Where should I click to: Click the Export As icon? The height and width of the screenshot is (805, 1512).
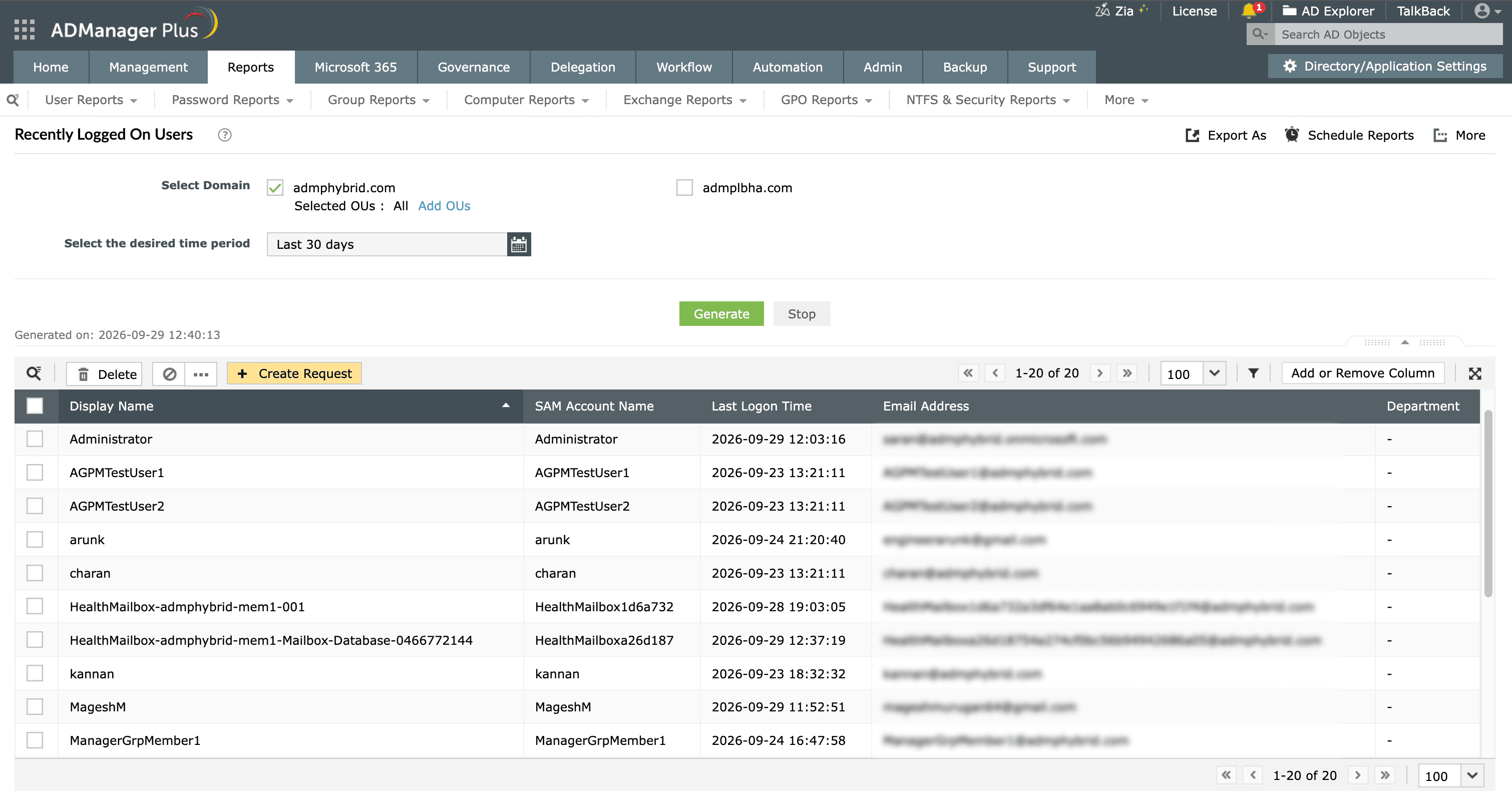(1192, 136)
